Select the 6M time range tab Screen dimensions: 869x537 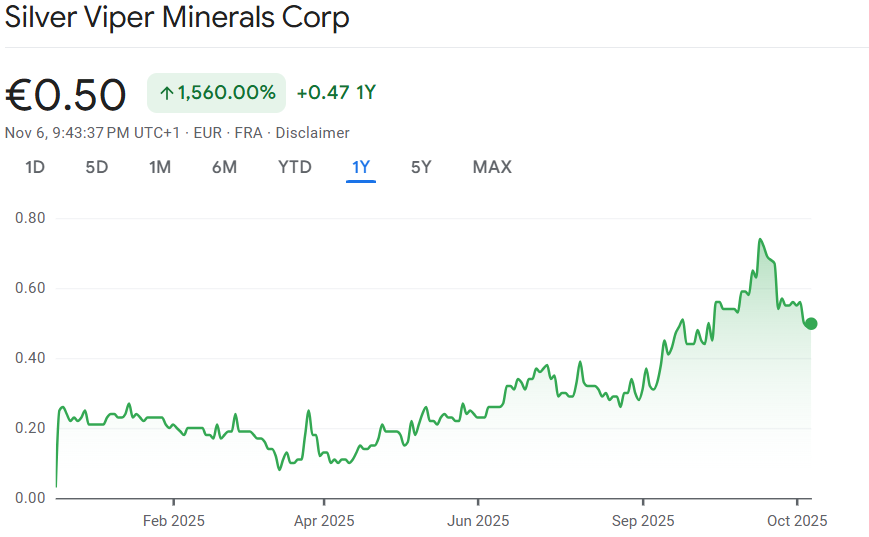(x=224, y=167)
